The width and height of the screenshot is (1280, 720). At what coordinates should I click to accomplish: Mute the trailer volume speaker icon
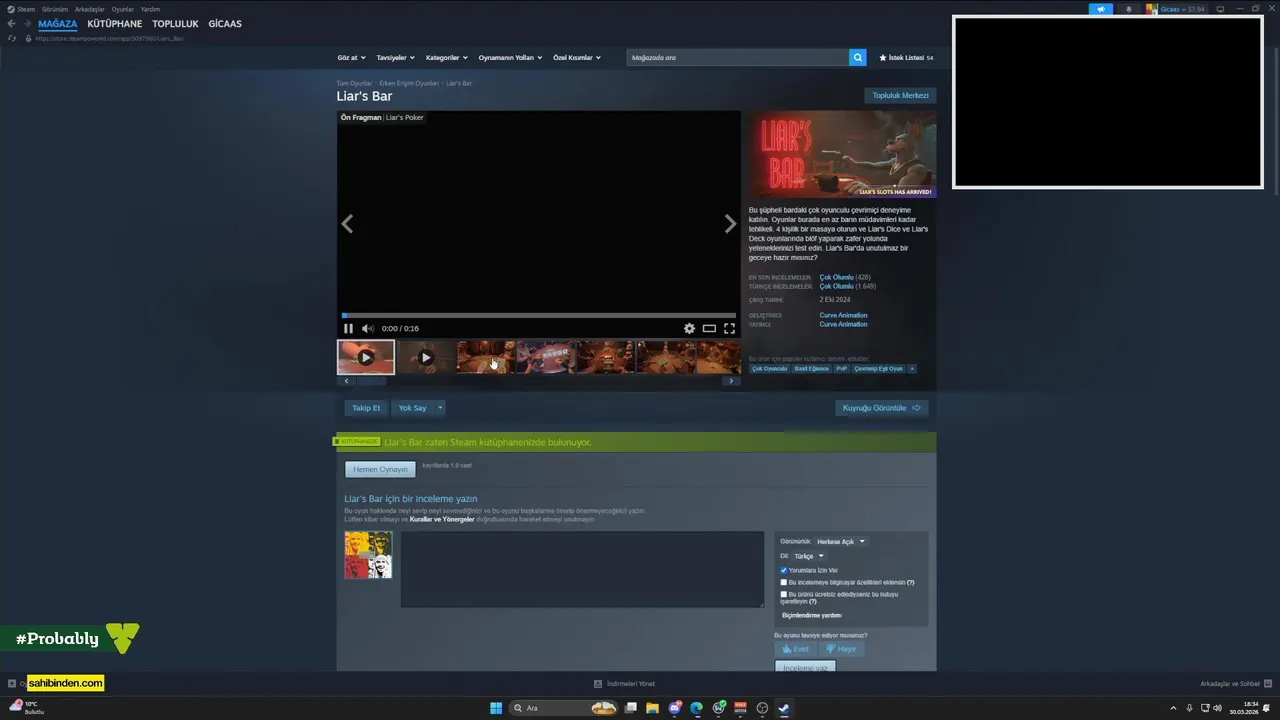367,328
